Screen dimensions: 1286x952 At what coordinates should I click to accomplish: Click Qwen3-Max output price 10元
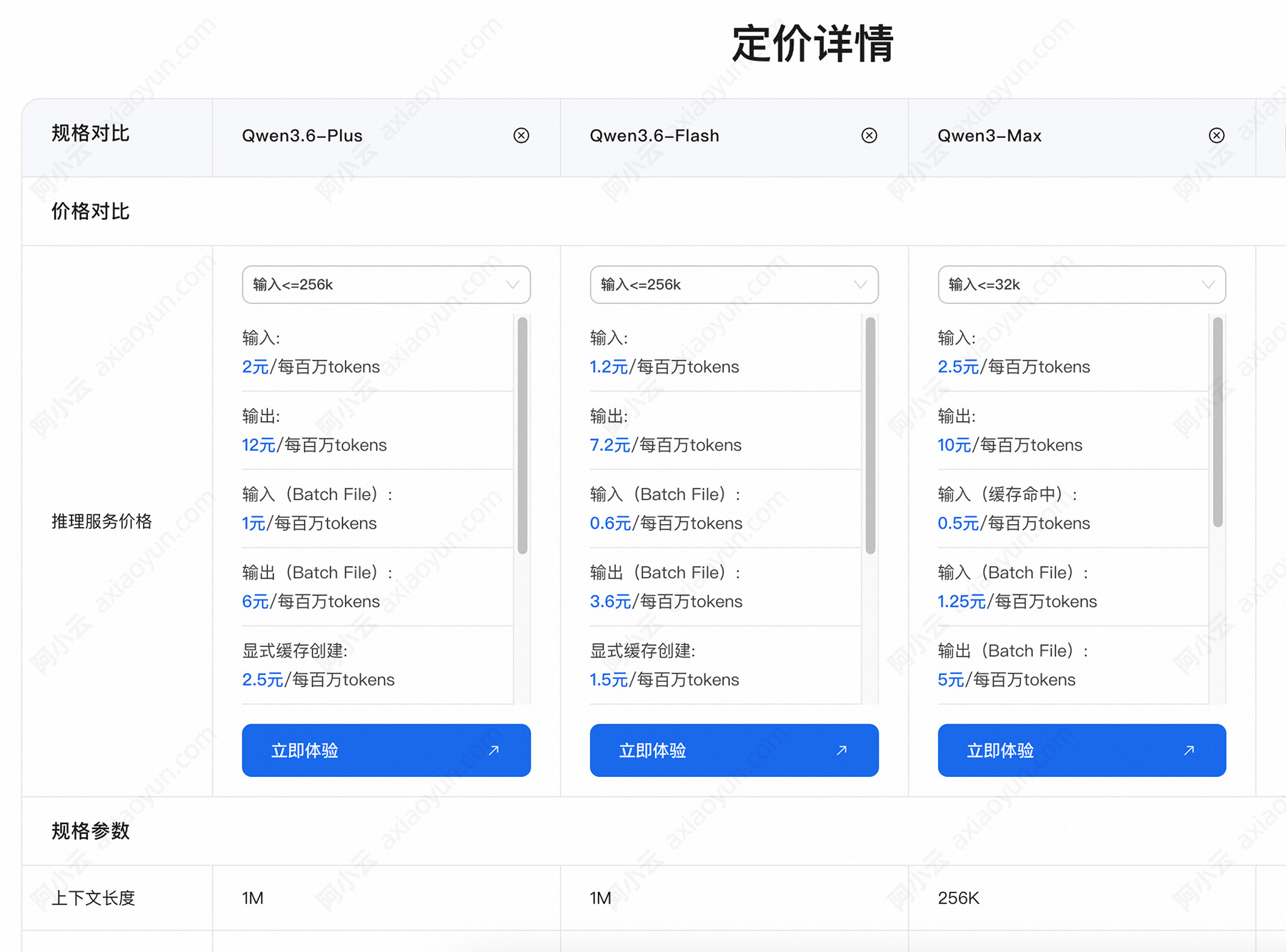point(954,446)
